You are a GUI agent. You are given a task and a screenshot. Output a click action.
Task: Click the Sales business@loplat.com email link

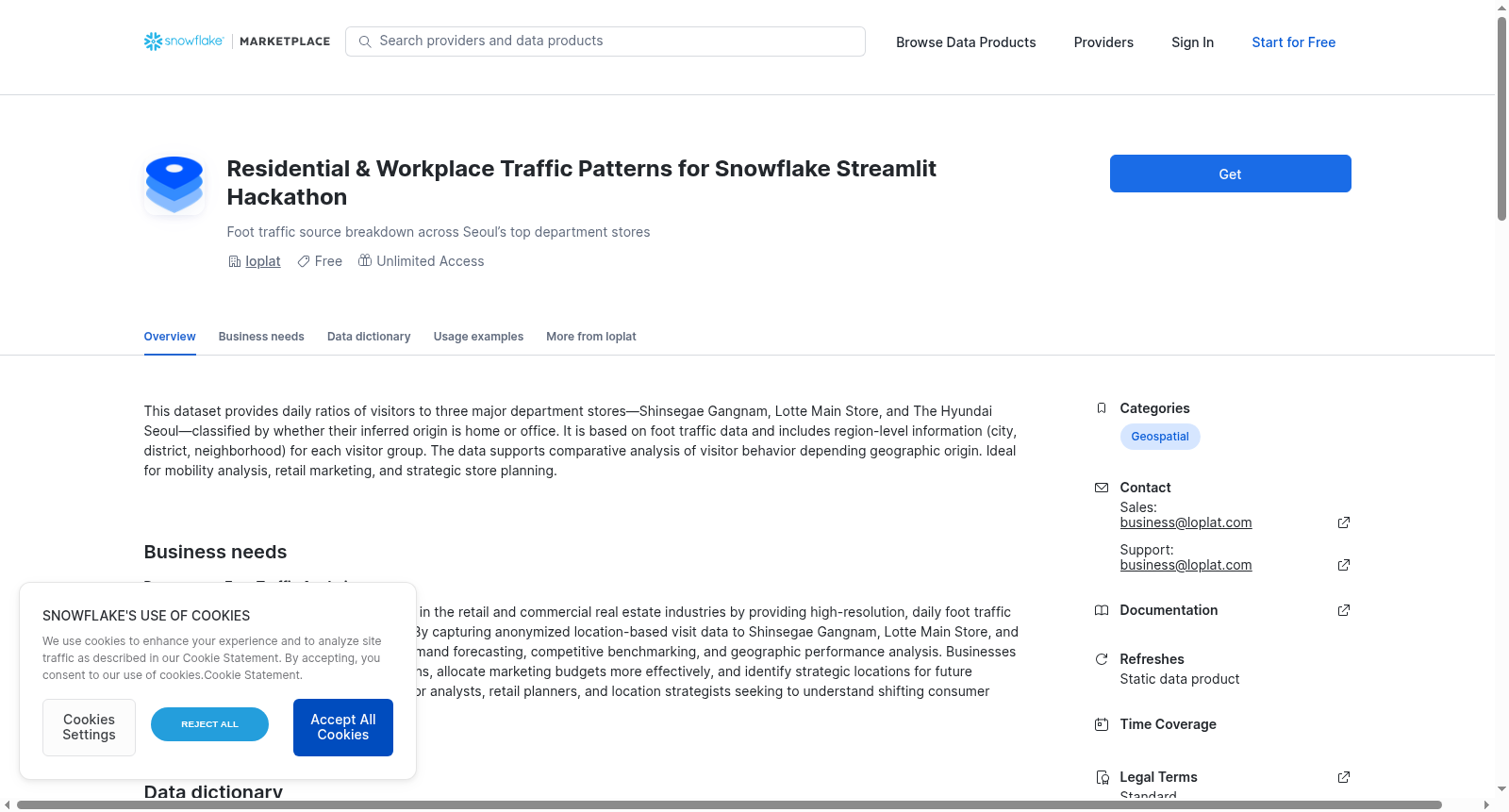1186,522
